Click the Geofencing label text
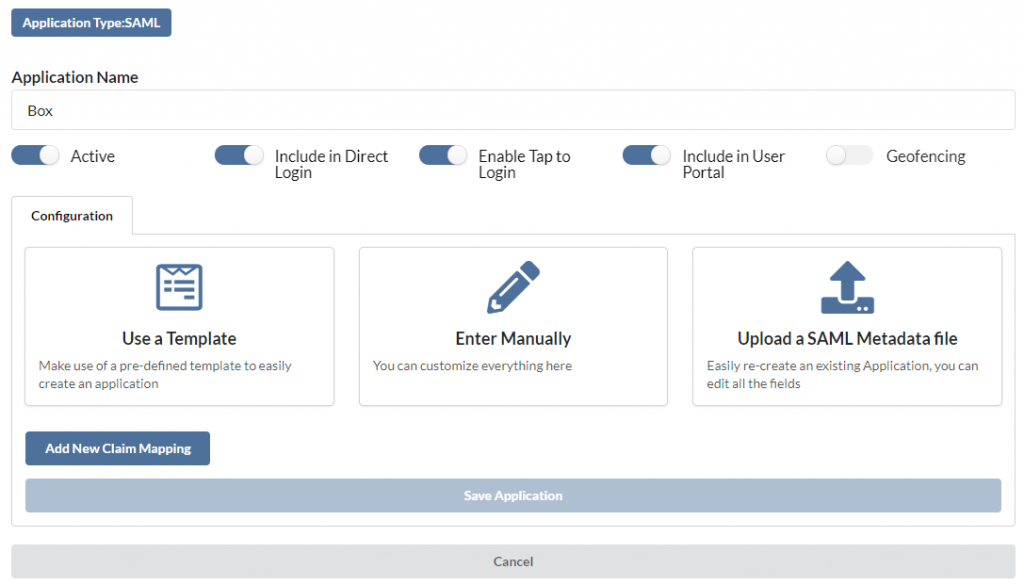 pos(925,157)
